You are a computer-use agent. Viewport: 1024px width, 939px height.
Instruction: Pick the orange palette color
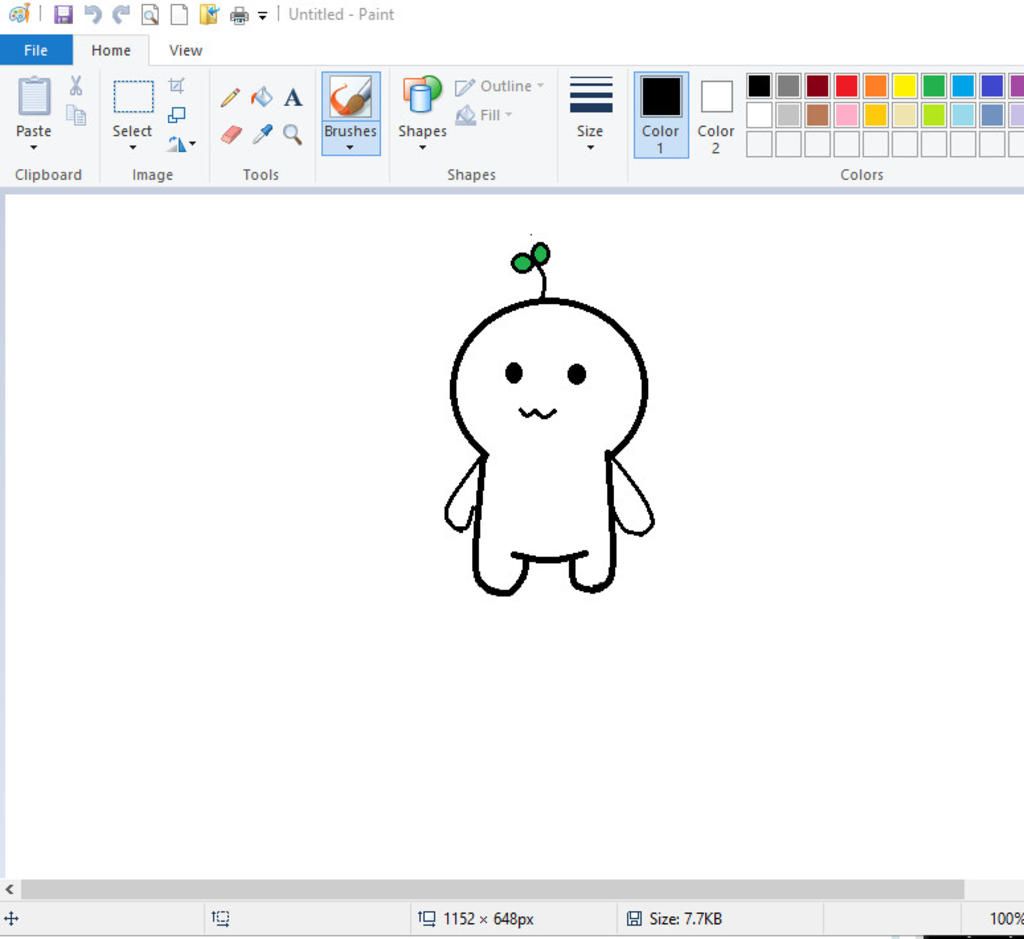[x=876, y=86]
